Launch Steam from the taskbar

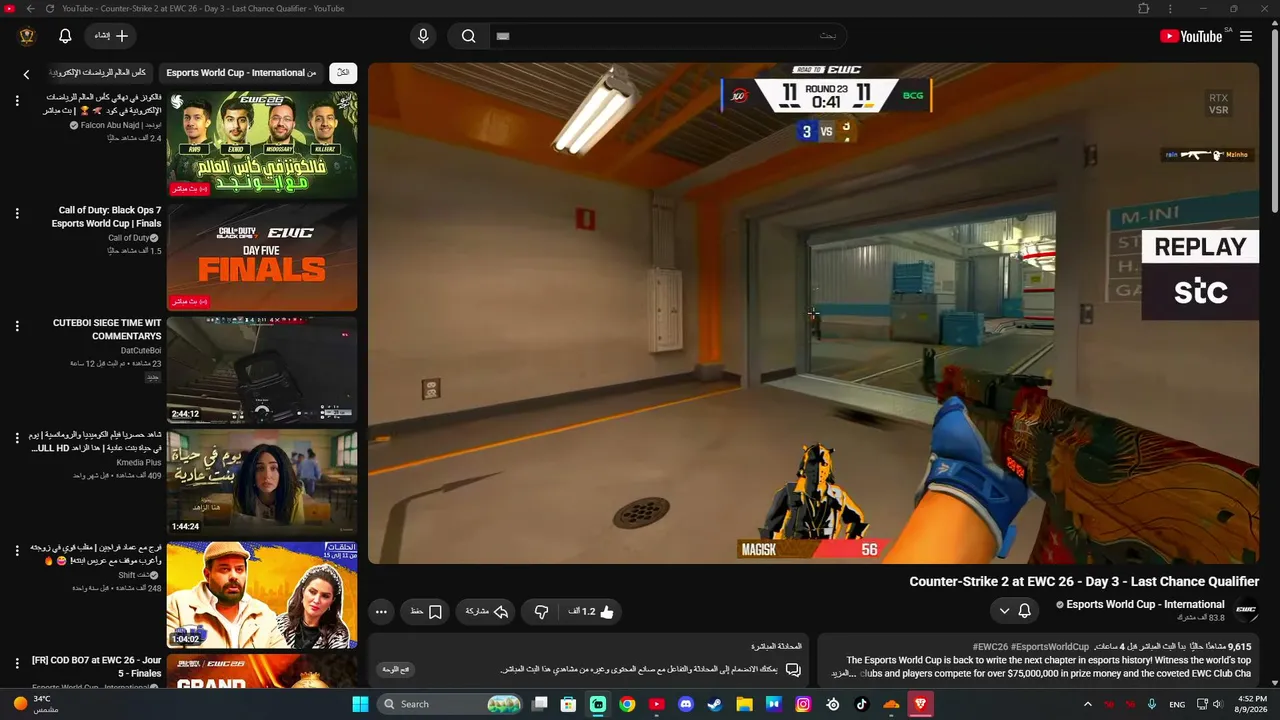point(715,704)
